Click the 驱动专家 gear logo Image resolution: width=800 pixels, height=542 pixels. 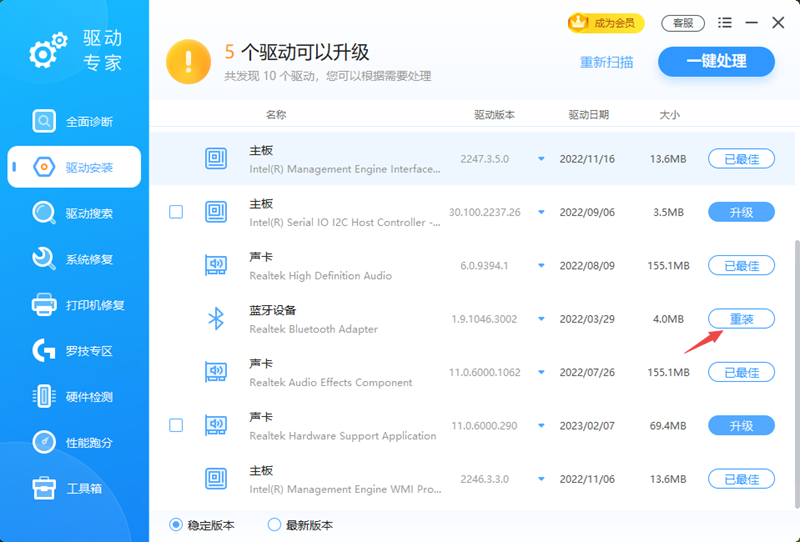tap(46, 52)
